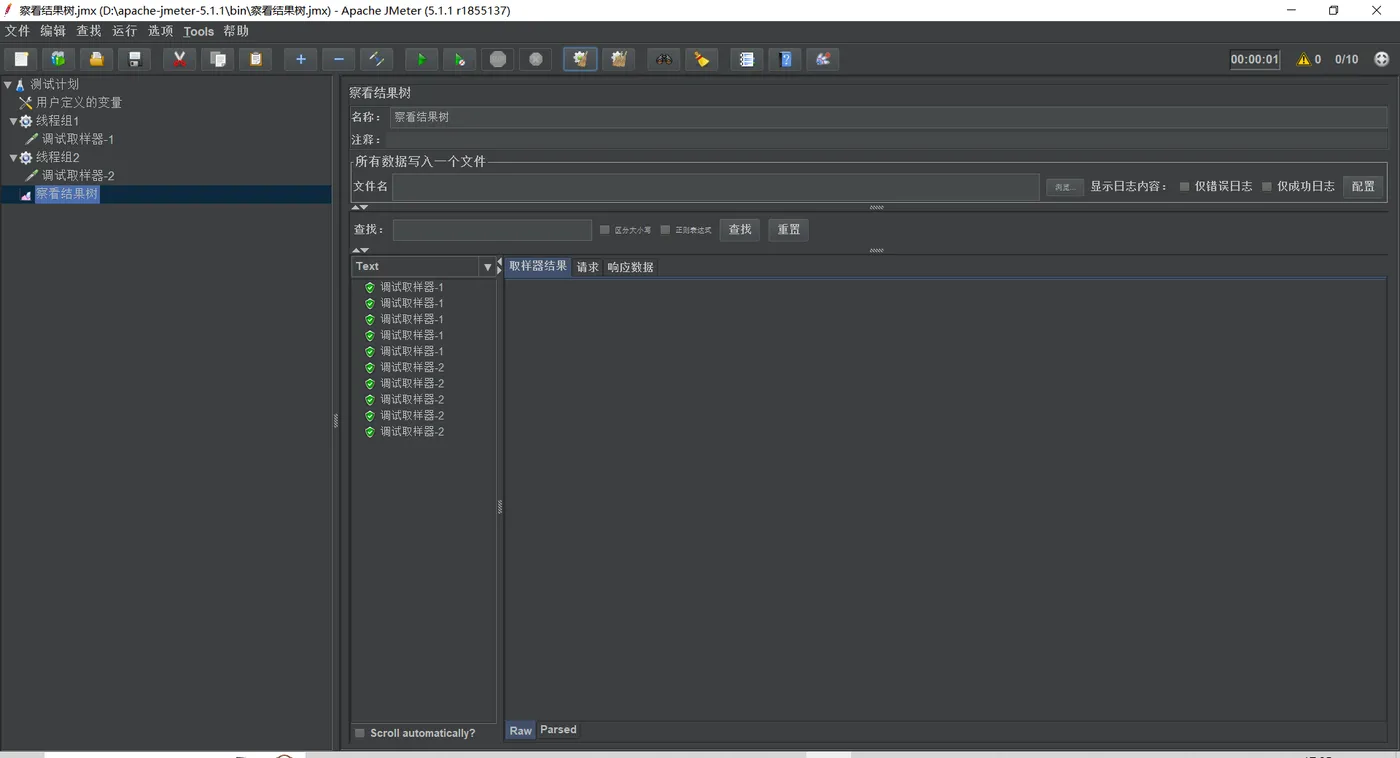Collapse the 线程组1 node arrow
1400x758 pixels.
(x=14, y=121)
